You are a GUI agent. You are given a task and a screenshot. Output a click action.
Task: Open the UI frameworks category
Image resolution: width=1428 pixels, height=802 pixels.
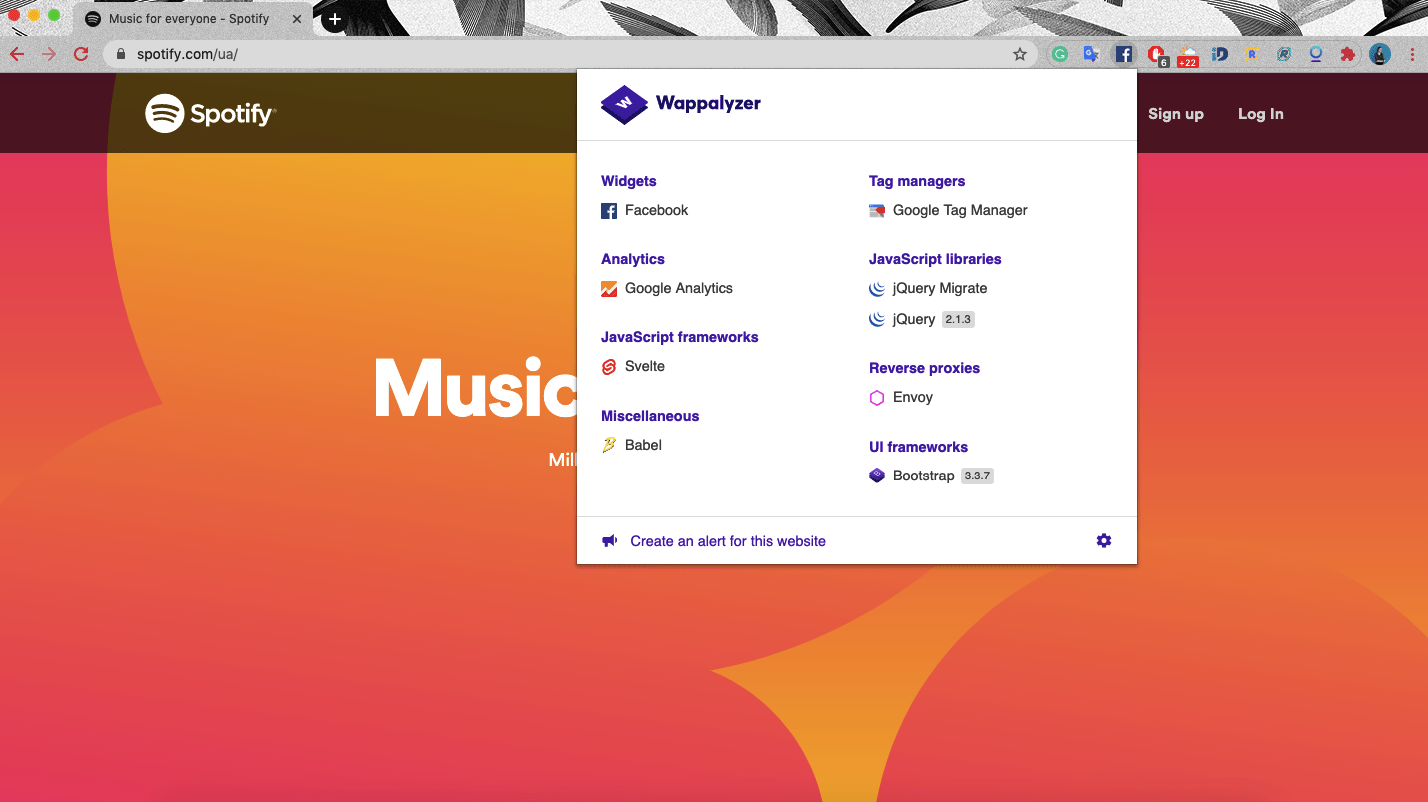point(918,447)
